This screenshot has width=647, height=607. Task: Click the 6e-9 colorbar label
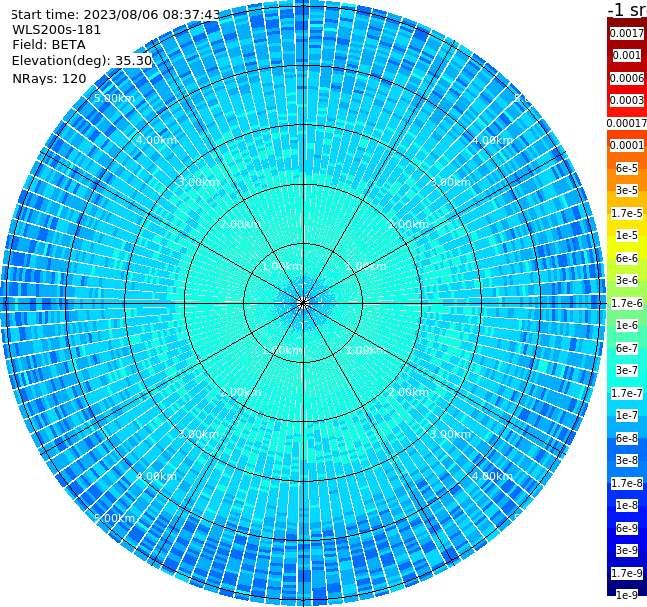tap(627, 528)
